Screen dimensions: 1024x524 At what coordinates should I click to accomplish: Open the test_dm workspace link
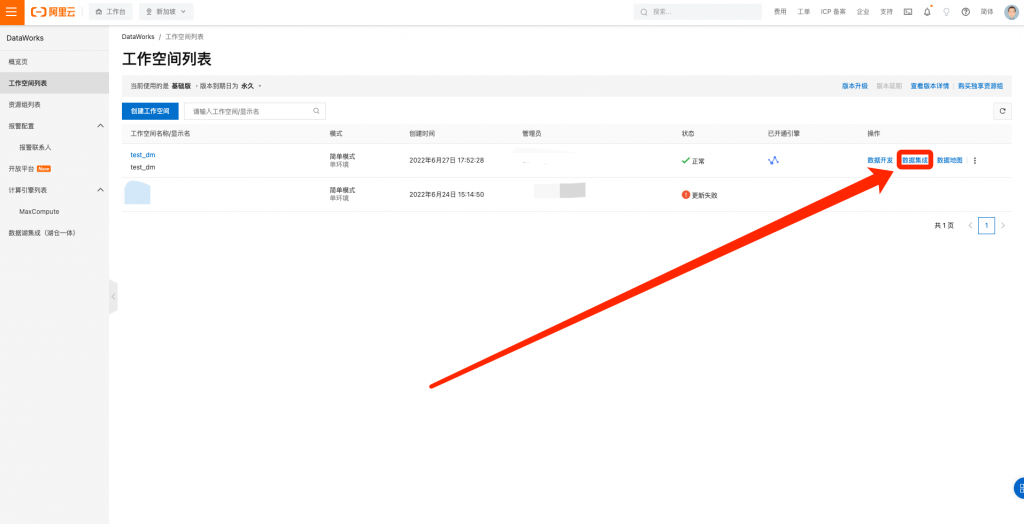pos(143,155)
